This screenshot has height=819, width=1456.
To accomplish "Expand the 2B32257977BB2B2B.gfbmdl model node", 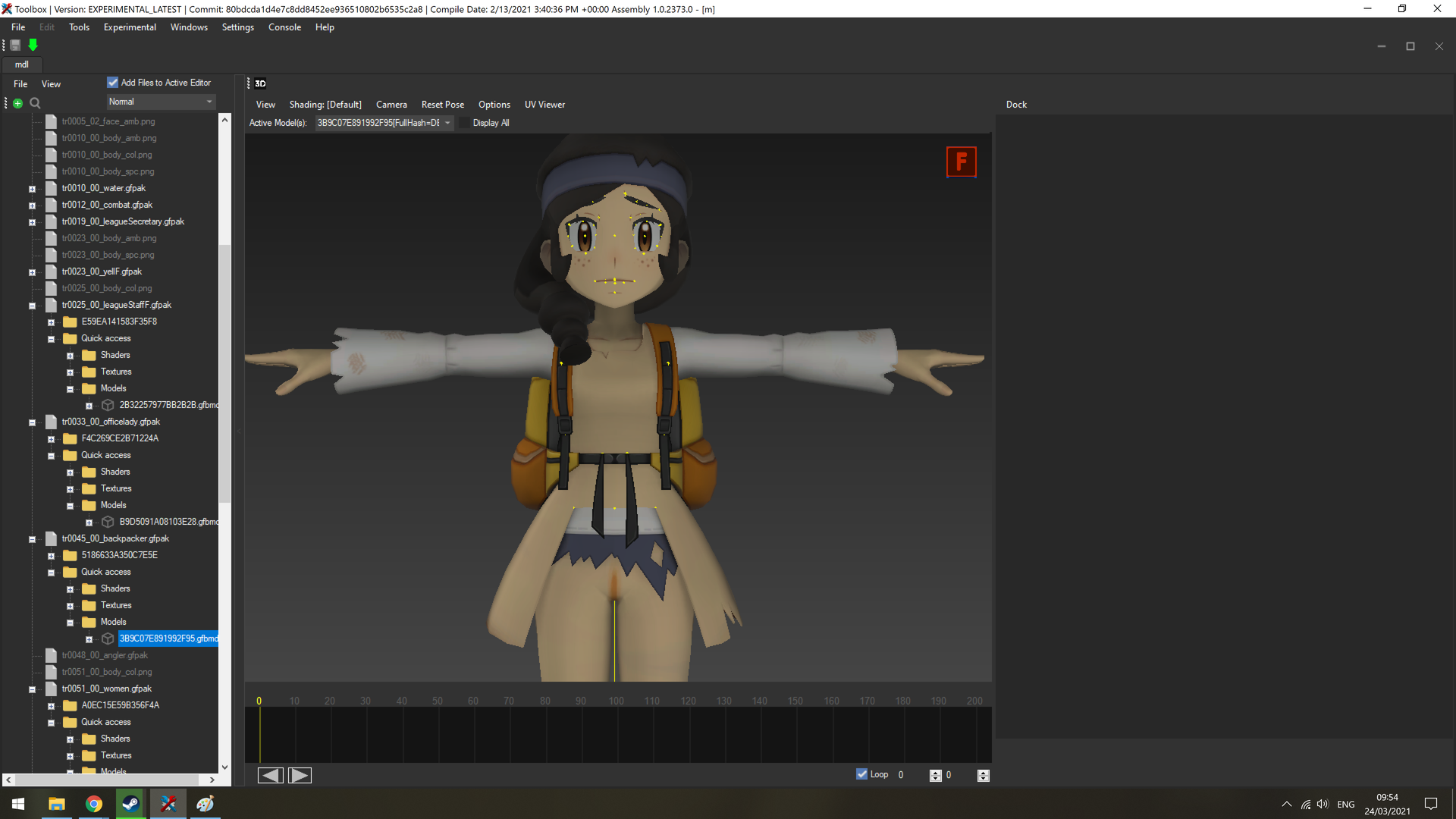I will tap(89, 406).
